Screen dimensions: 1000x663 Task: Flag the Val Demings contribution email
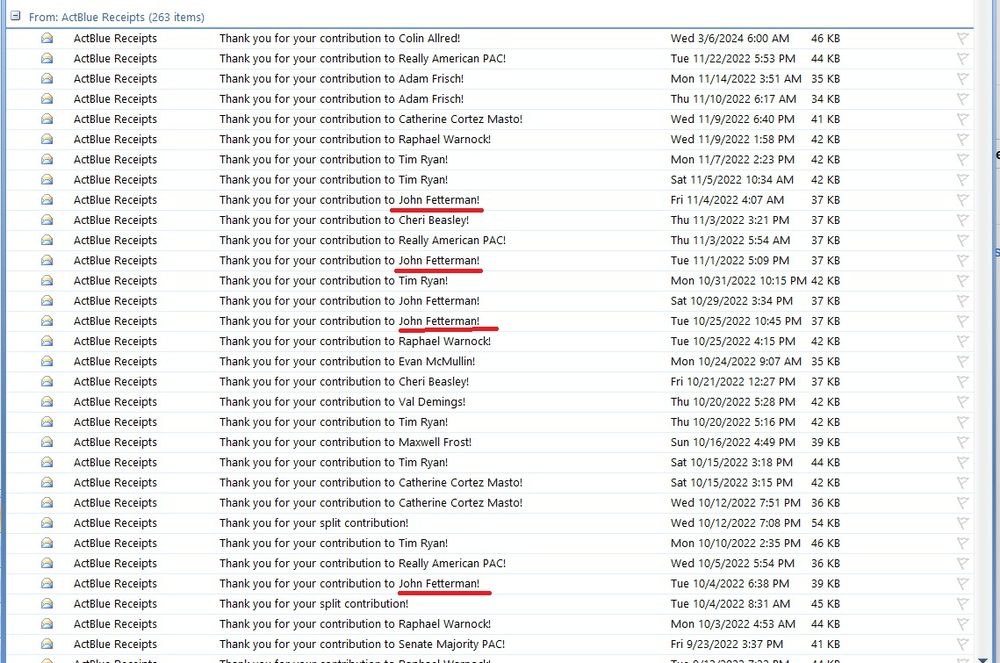click(x=962, y=402)
